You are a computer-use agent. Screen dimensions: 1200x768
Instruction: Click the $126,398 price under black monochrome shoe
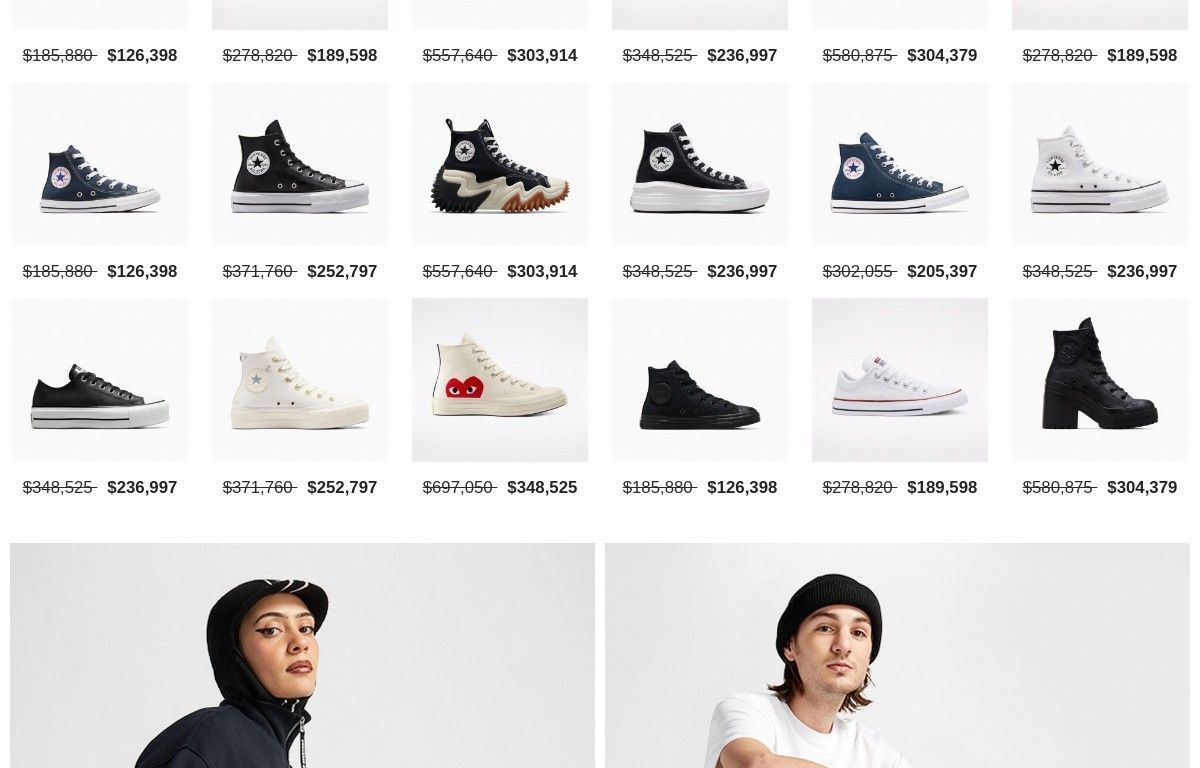click(x=742, y=488)
